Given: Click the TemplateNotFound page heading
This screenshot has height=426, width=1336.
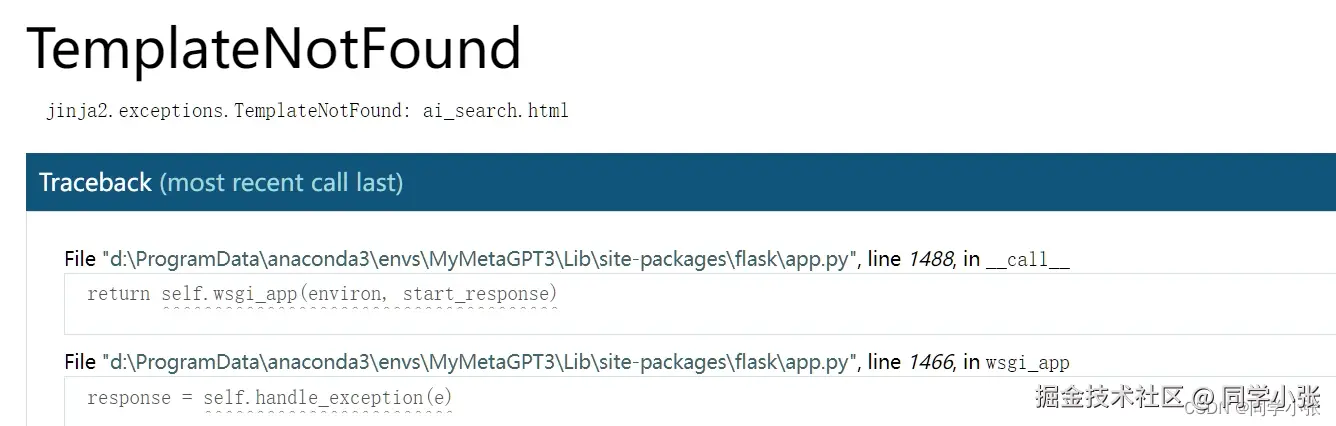Looking at the screenshot, I should [273, 48].
